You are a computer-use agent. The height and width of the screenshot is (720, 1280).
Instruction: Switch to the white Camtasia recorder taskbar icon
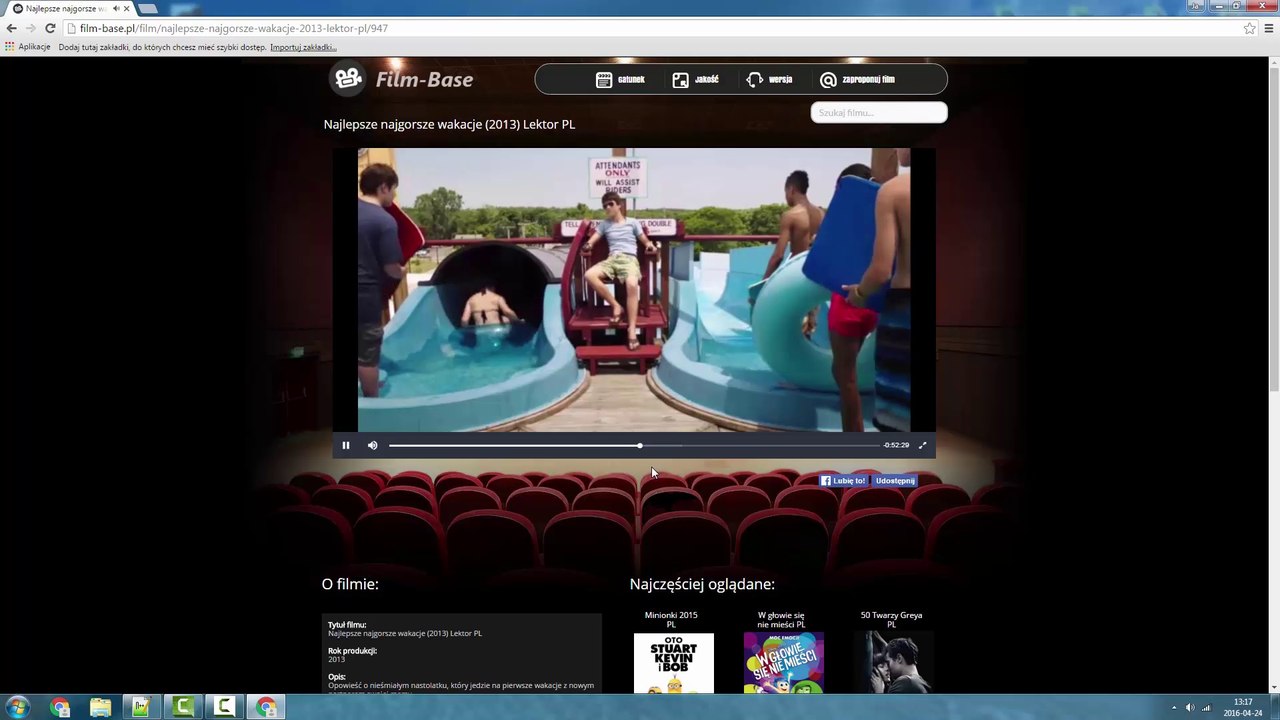(224, 707)
